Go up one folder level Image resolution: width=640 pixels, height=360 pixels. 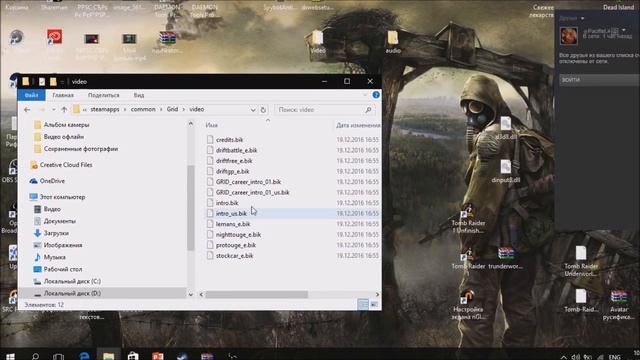click(x=64, y=109)
